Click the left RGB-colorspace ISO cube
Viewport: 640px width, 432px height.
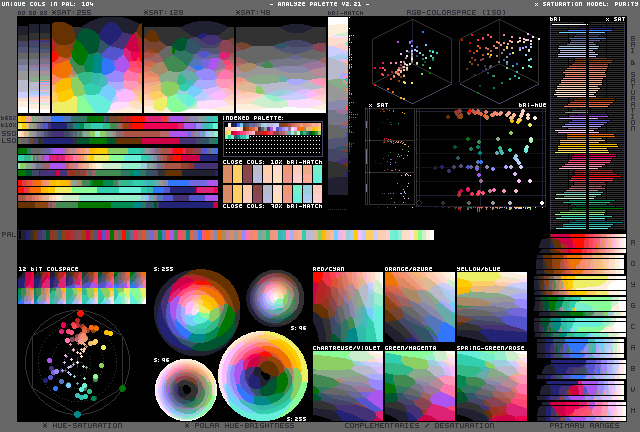tap(410, 60)
